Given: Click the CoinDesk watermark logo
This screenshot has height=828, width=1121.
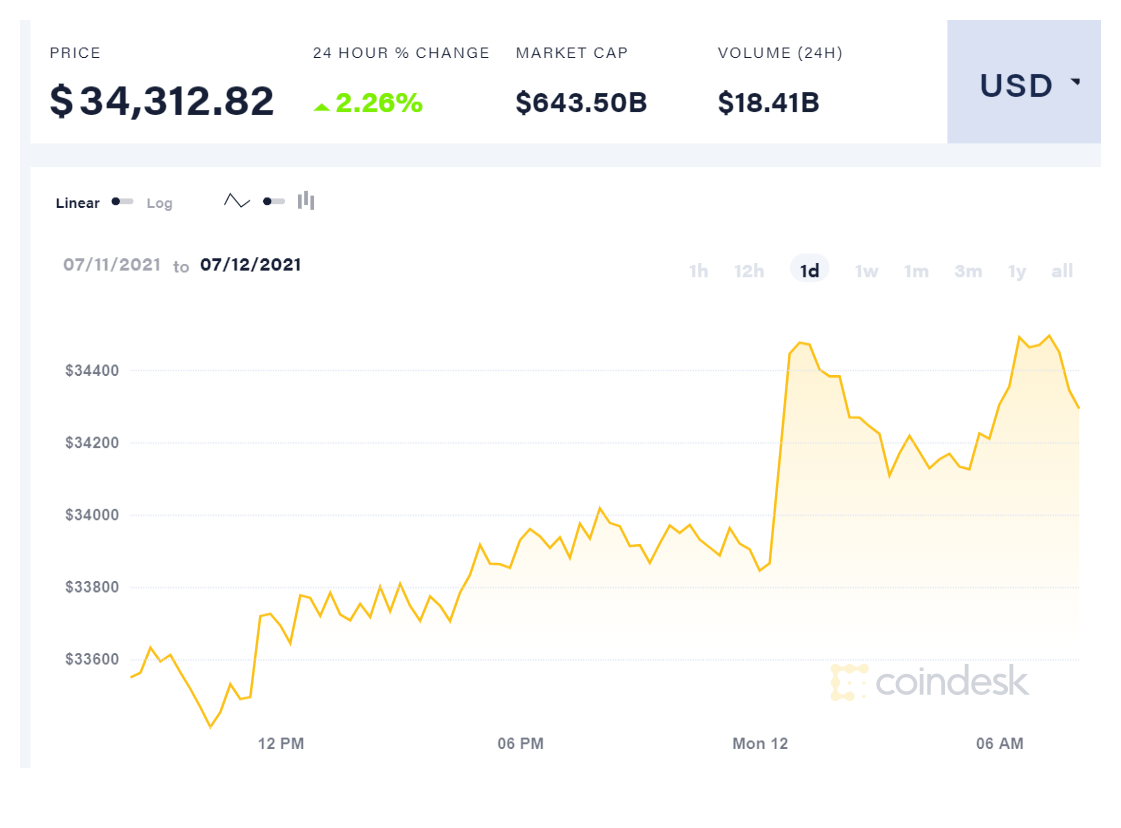Looking at the screenshot, I should (929, 682).
